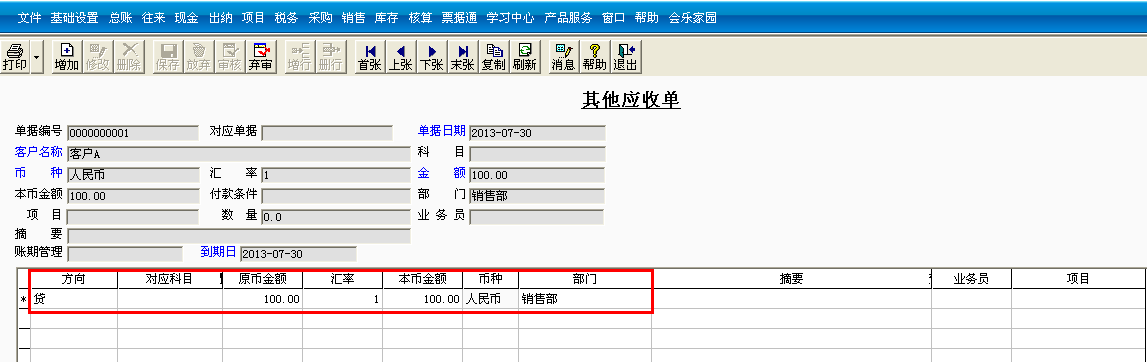Click the 付款条件 input field
The width and height of the screenshot is (1147, 362).
pos(336,196)
